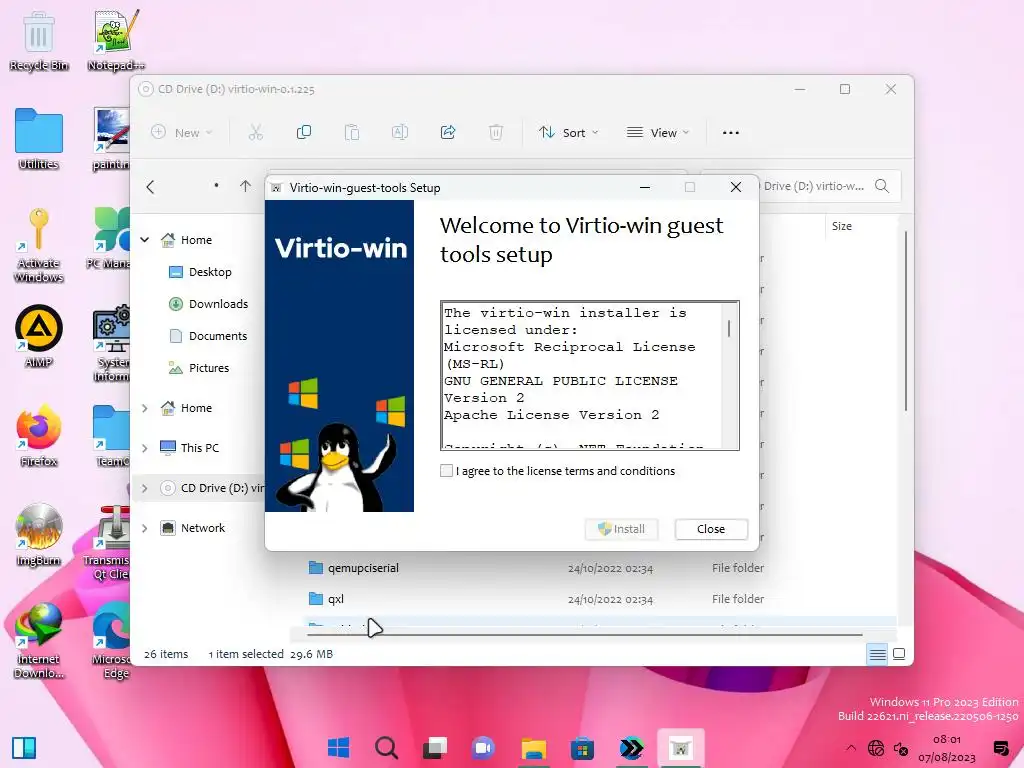
Task: Select This PC in the navigation pane
Action: click(189, 448)
